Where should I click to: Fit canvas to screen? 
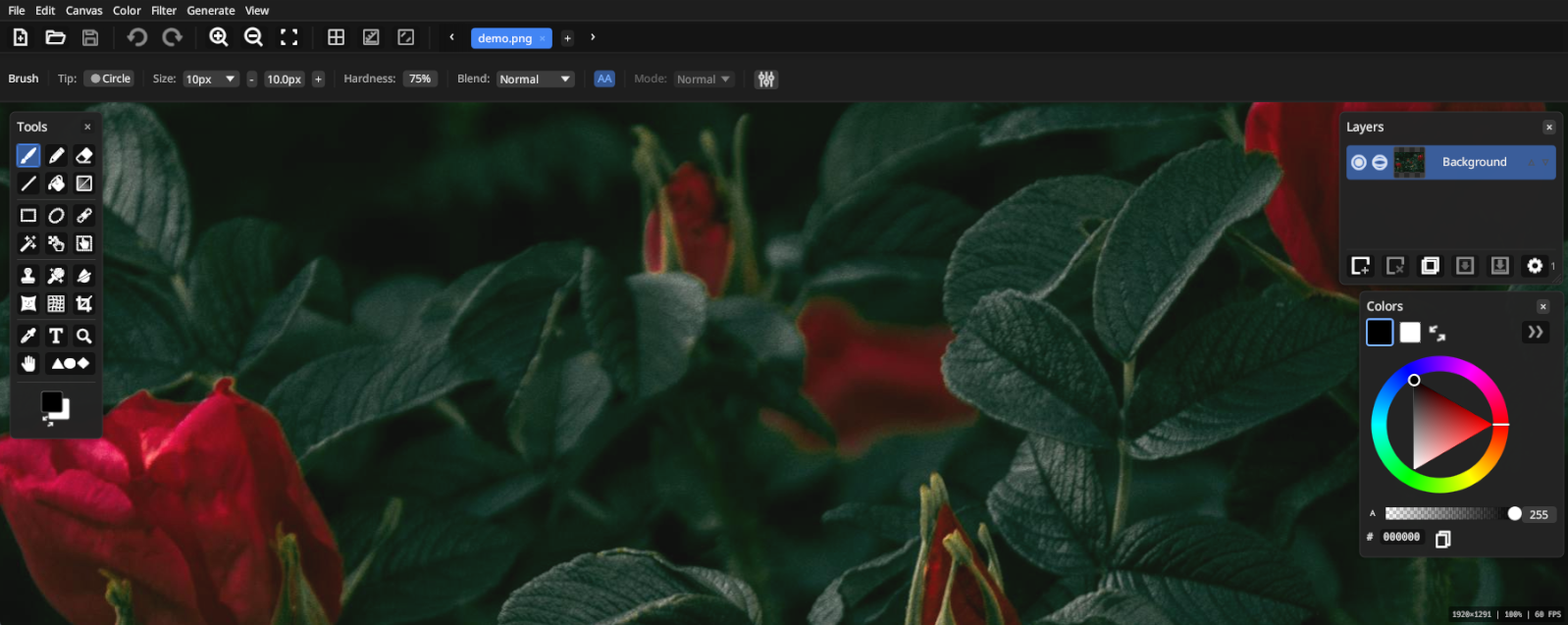tap(288, 37)
